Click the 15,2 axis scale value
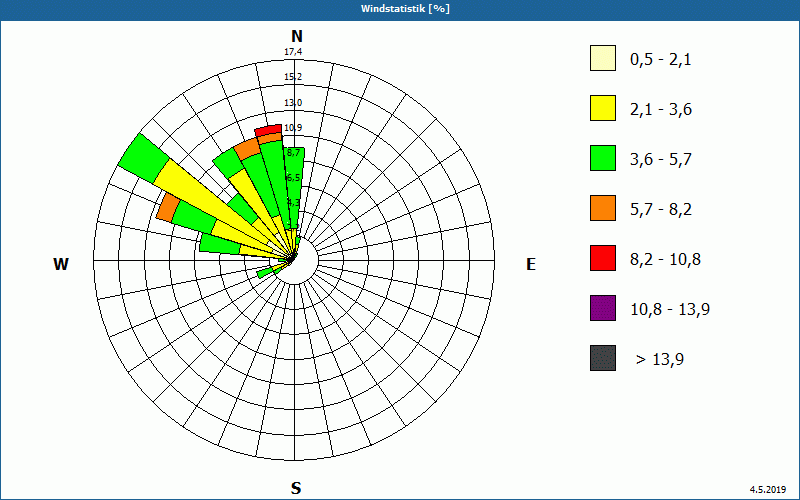Screen dimensions: 800x500 293,77
